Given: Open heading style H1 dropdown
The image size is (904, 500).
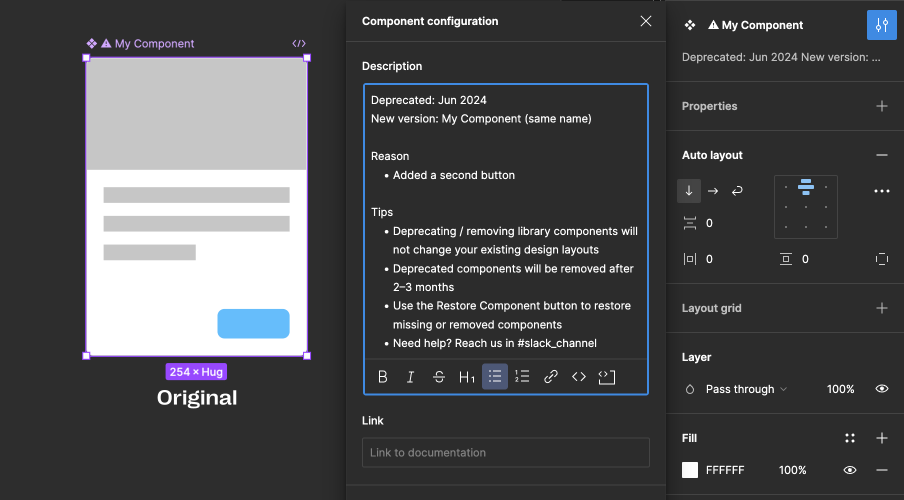Looking at the screenshot, I should pyautogui.click(x=467, y=377).
